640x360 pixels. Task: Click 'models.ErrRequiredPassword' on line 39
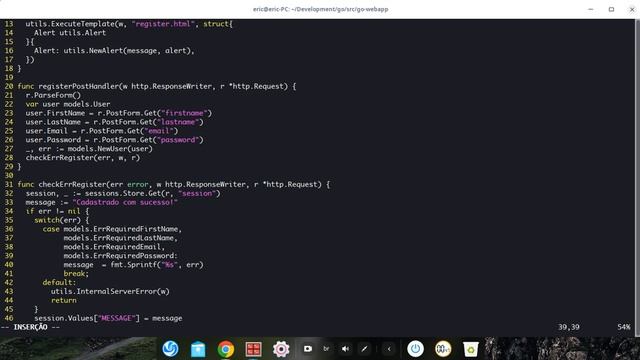click(x=119, y=256)
